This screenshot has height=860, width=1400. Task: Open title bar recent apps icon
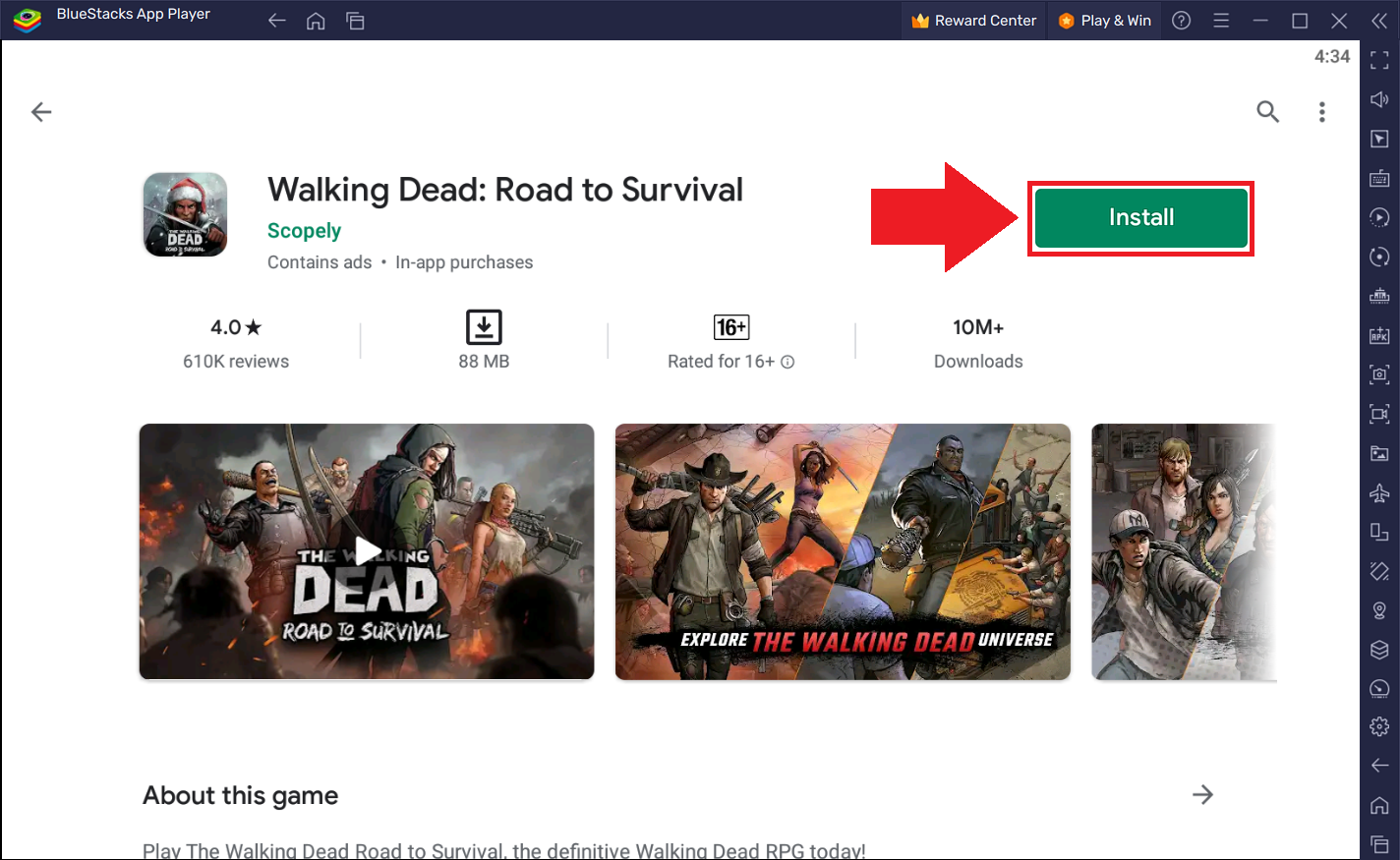click(x=355, y=21)
